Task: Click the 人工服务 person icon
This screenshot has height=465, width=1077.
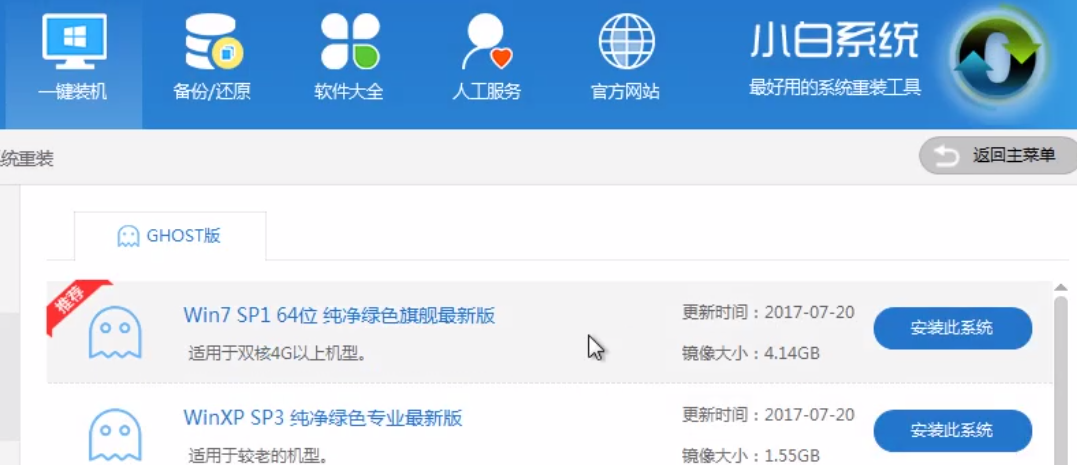Action: tap(486, 43)
